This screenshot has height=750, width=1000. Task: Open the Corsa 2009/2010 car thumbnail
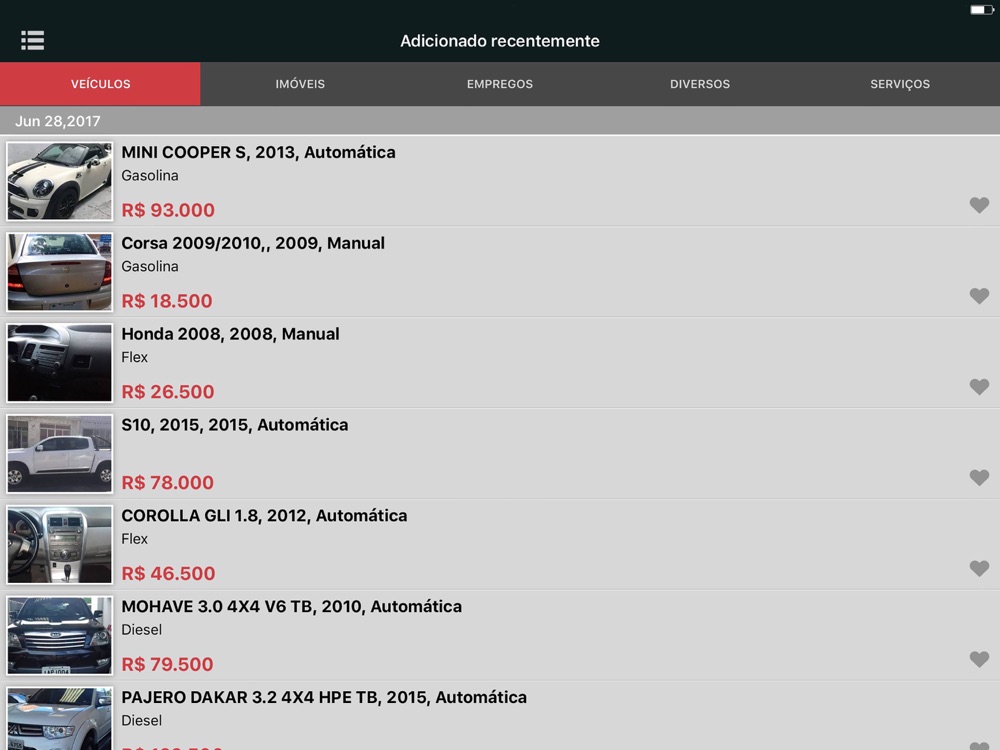[x=59, y=272]
